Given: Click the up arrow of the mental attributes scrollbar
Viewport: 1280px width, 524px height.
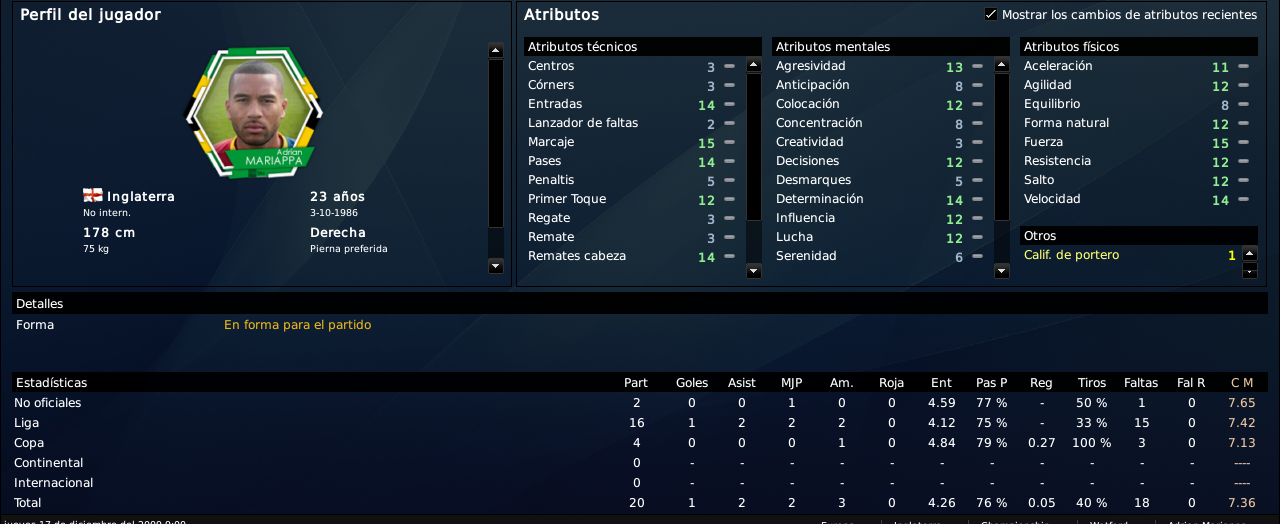Looking at the screenshot, I should point(1002,65).
